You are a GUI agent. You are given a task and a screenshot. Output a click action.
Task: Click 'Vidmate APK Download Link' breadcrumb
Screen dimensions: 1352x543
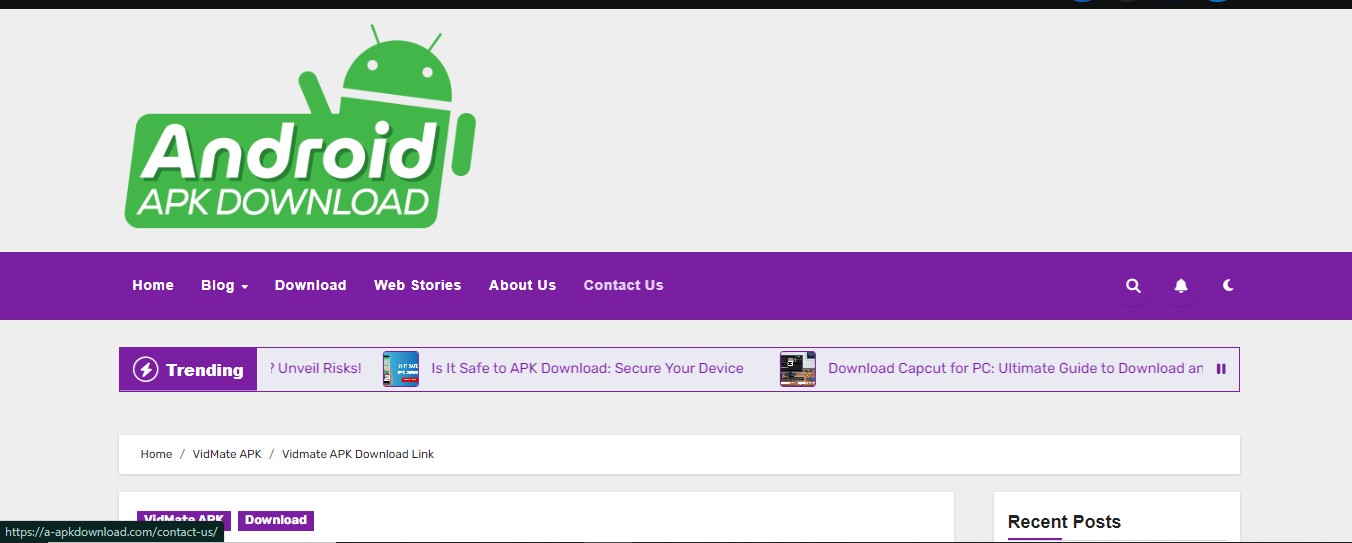pyautogui.click(x=358, y=454)
